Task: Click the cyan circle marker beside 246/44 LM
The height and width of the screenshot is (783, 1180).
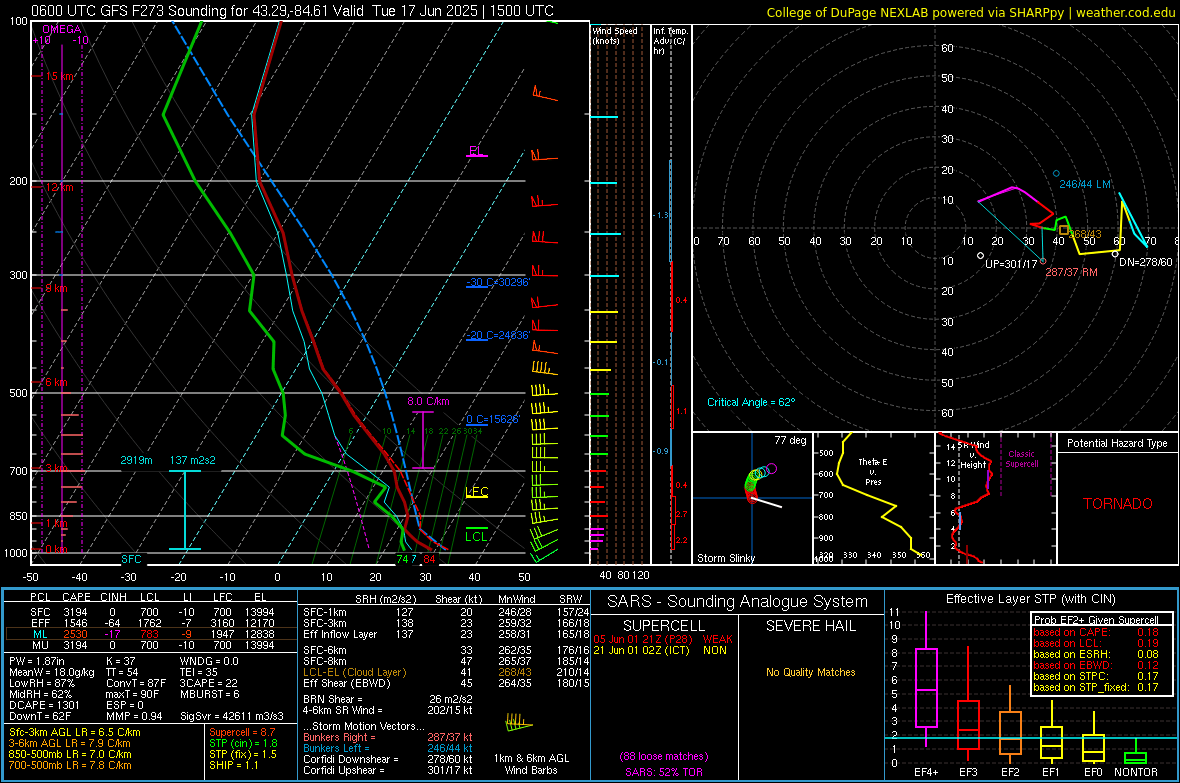Action: point(1056,173)
